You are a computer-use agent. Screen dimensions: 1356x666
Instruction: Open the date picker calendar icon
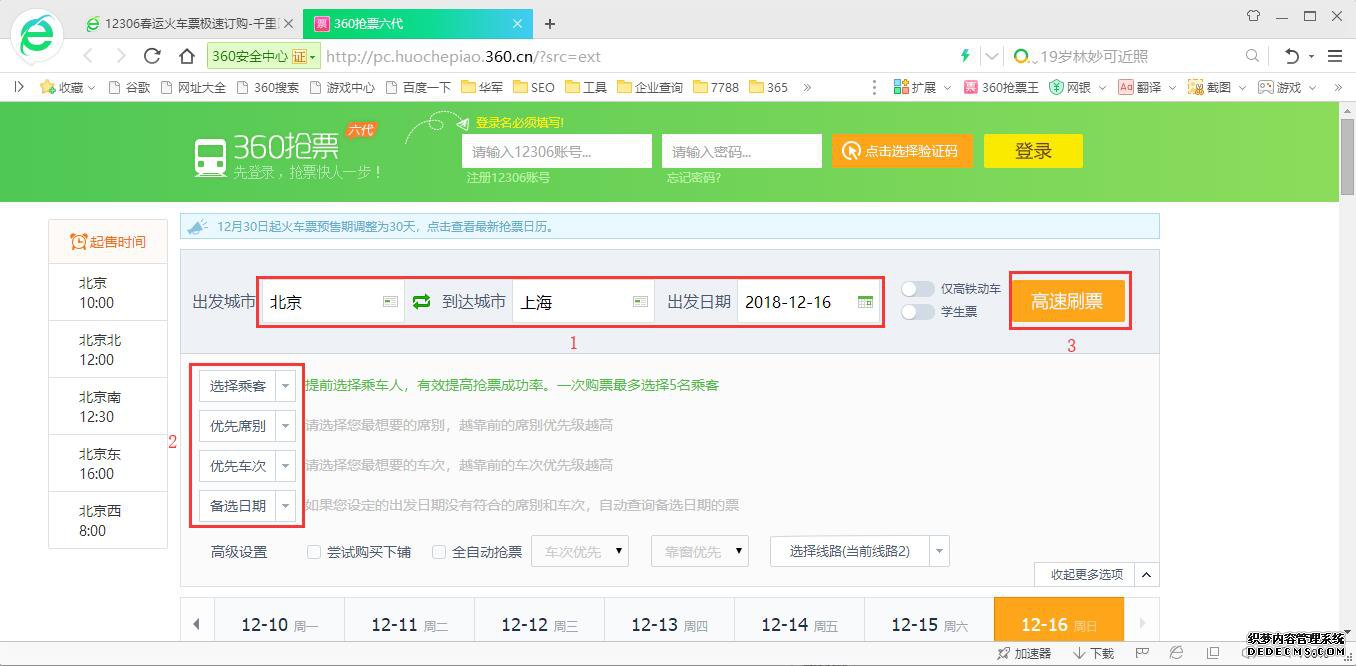coord(866,301)
